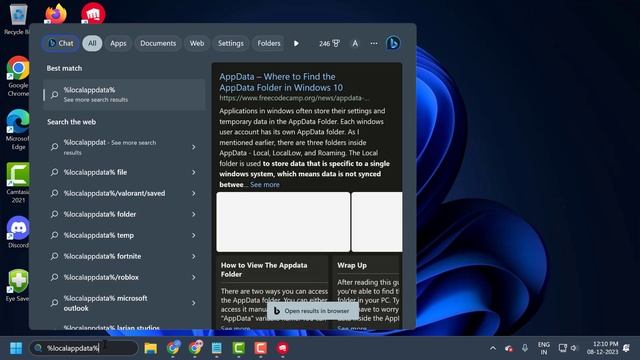
Task: Open the network tray icon
Action: tap(563, 348)
